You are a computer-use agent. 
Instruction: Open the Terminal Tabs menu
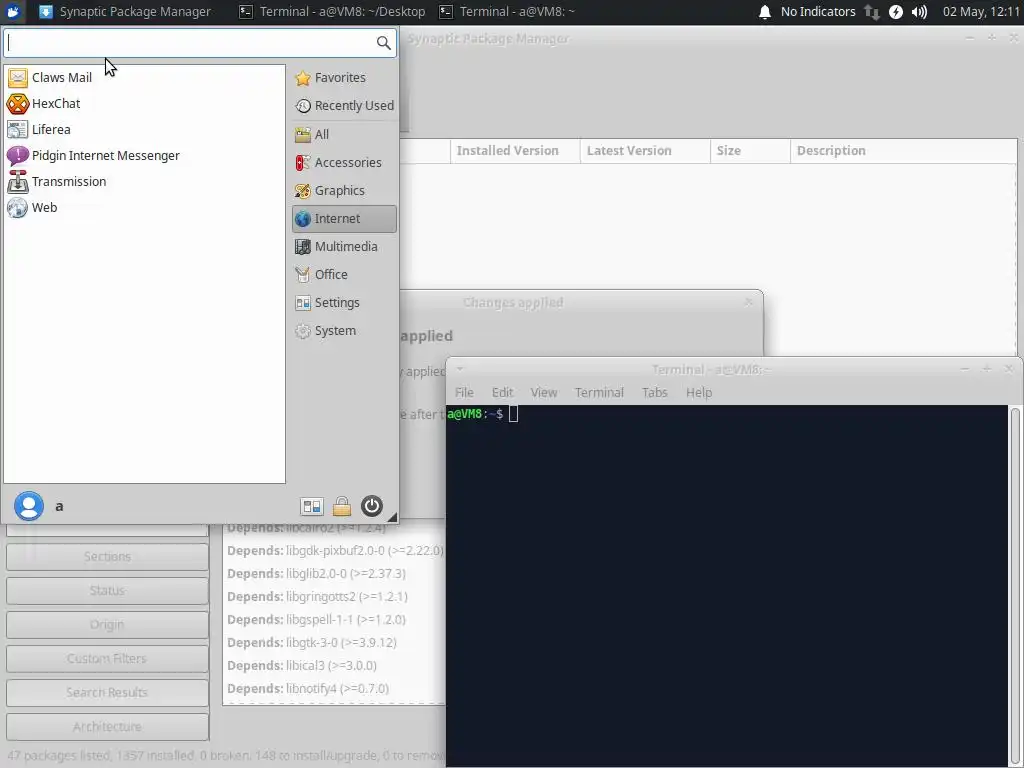pyautogui.click(x=654, y=392)
